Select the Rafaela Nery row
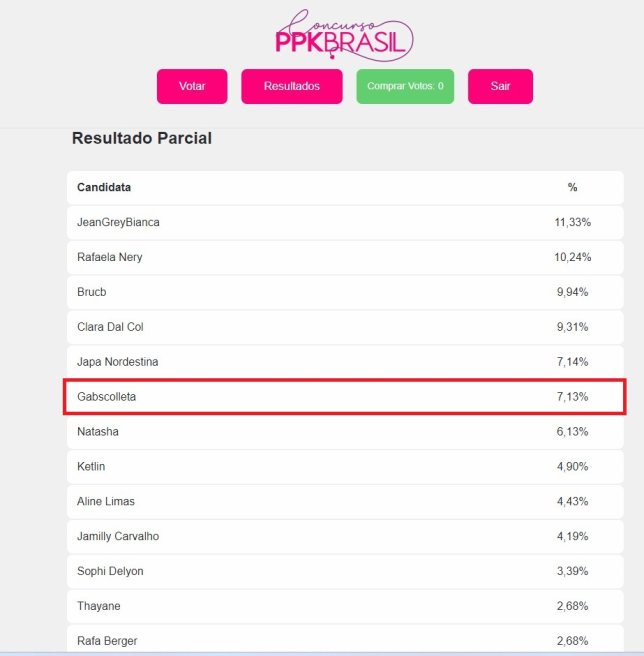644x656 pixels. click(345, 257)
